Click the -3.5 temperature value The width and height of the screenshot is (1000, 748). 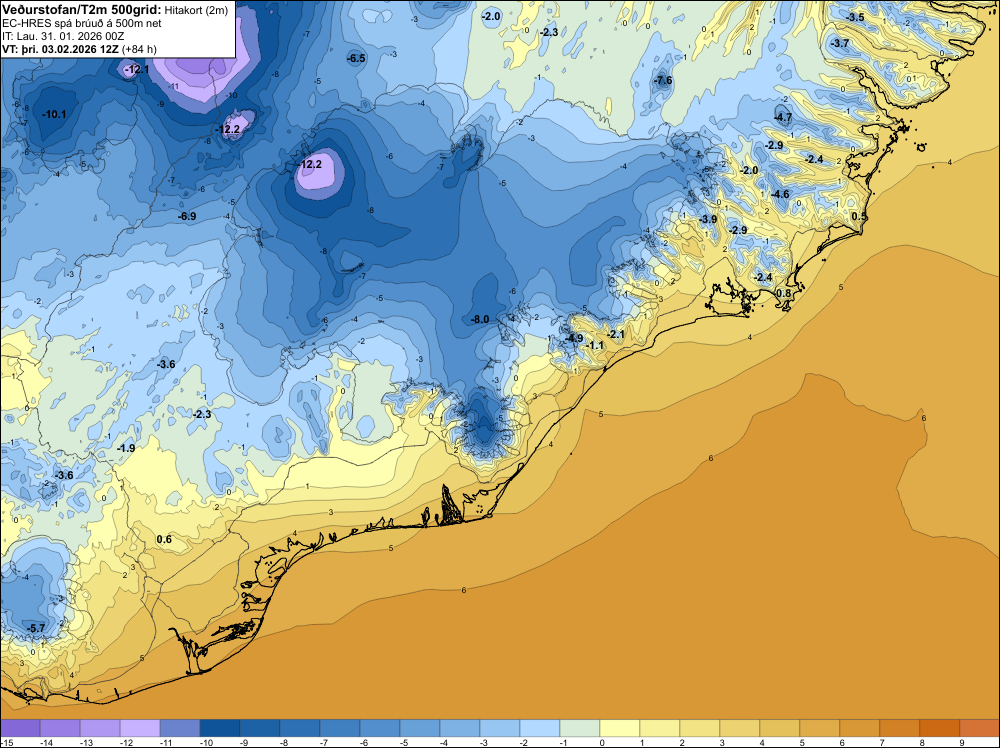click(x=855, y=17)
